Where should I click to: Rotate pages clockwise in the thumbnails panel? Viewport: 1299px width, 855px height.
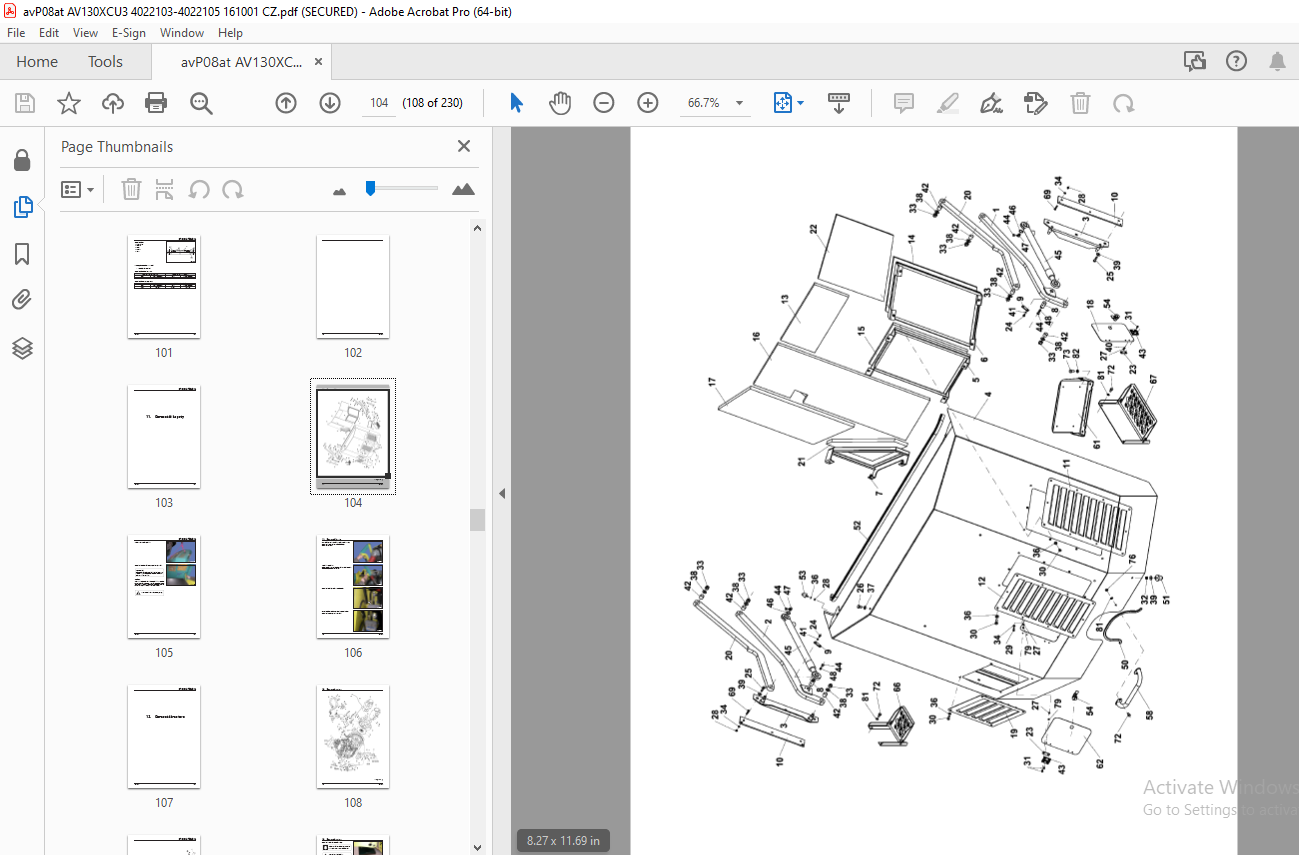(x=233, y=189)
